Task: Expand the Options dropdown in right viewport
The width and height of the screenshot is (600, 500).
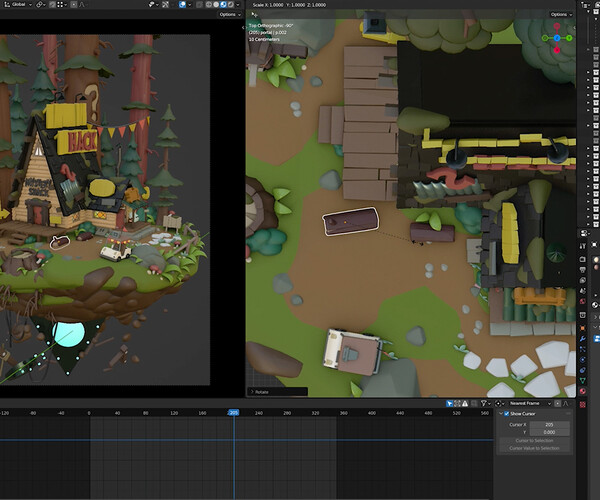Action: 562,15
